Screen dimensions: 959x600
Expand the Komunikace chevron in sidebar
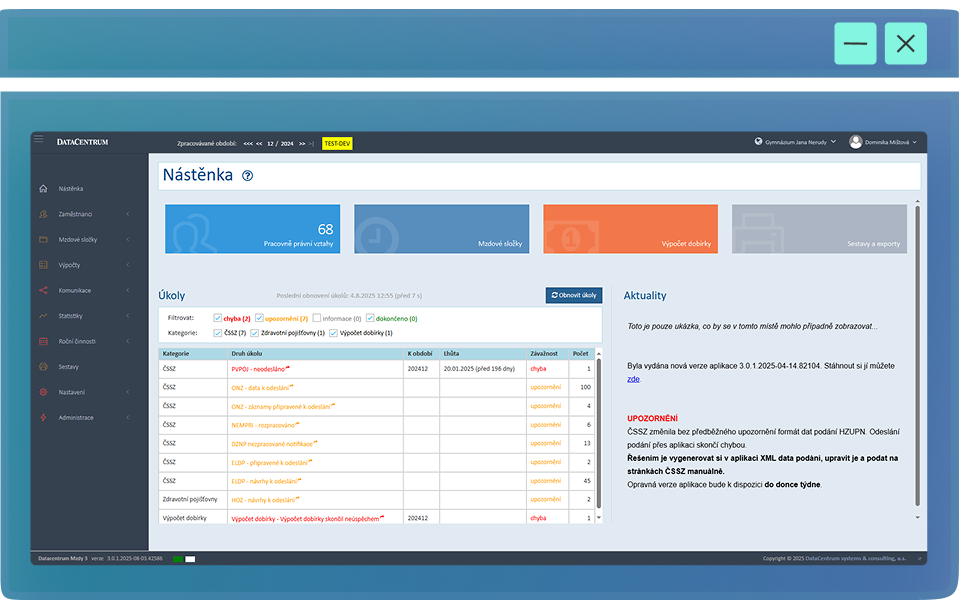tap(128, 290)
